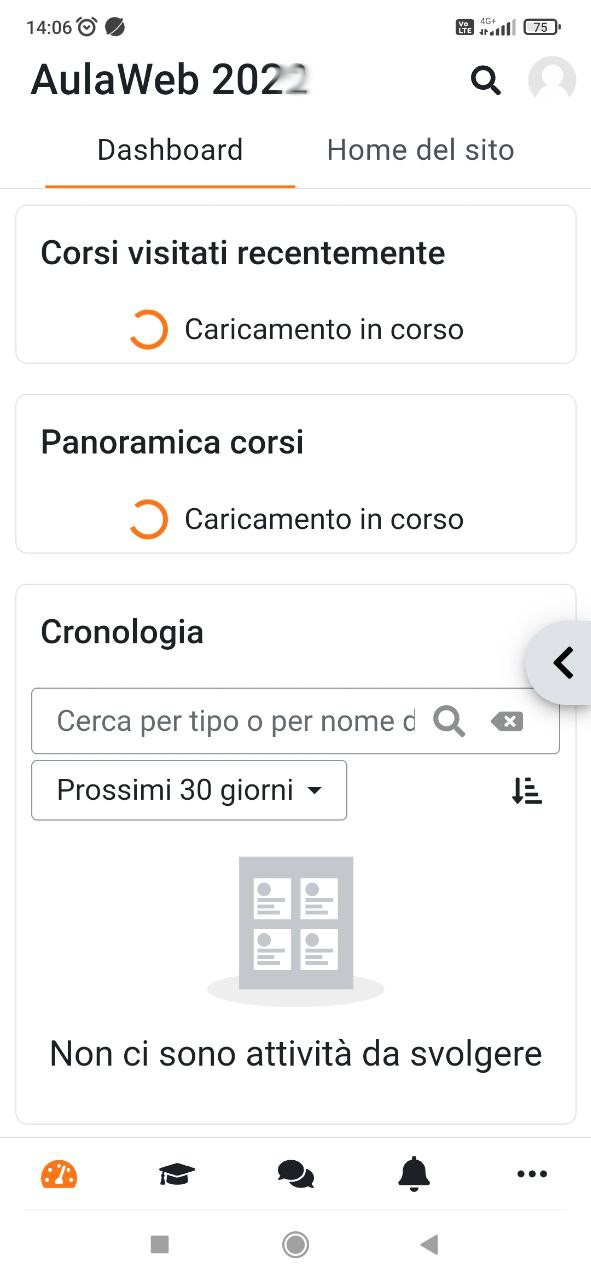591x1280 pixels.
Task: Open notifications via the bell icon
Action: (x=413, y=1174)
